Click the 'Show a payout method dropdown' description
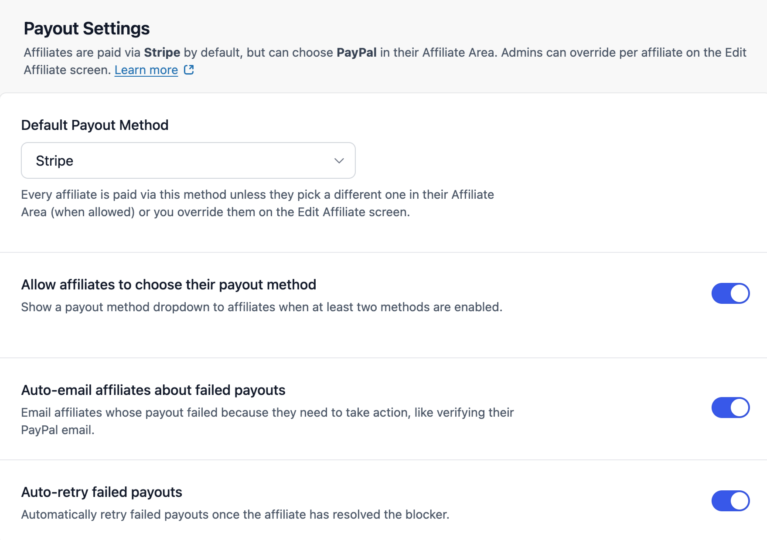Image resolution: width=767 pixels, height=540 pixels. click(x=262, y=307)
